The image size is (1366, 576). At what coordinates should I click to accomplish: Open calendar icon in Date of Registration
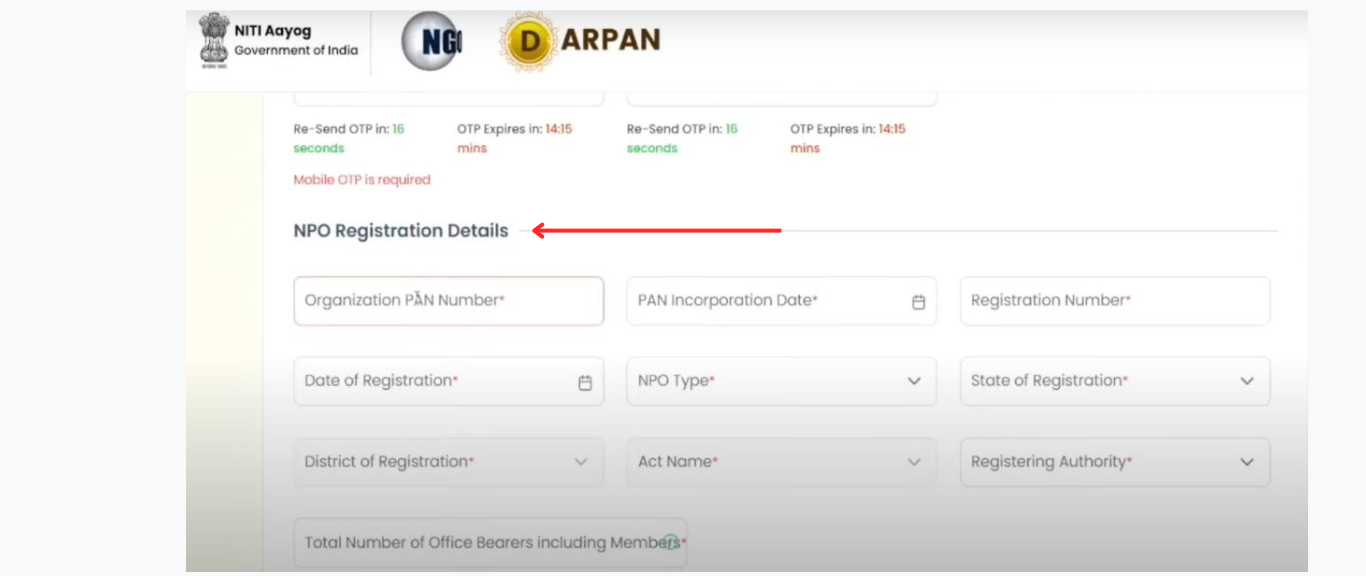click(x=585, y=383)
